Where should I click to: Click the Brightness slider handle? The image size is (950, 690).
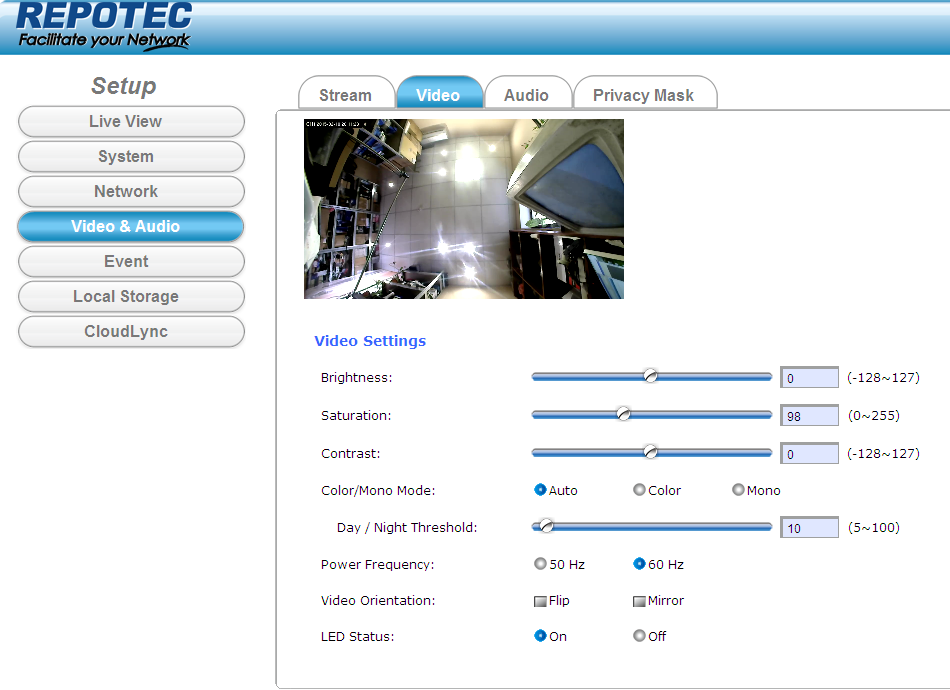click(x=650, y=376)
